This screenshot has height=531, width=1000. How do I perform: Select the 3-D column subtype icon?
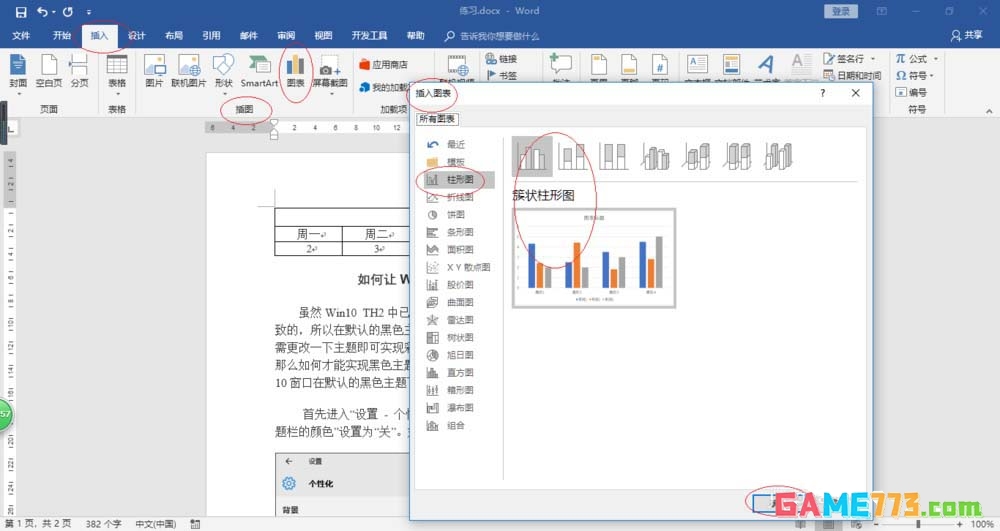pyautogui.click(x=779, y=156)
